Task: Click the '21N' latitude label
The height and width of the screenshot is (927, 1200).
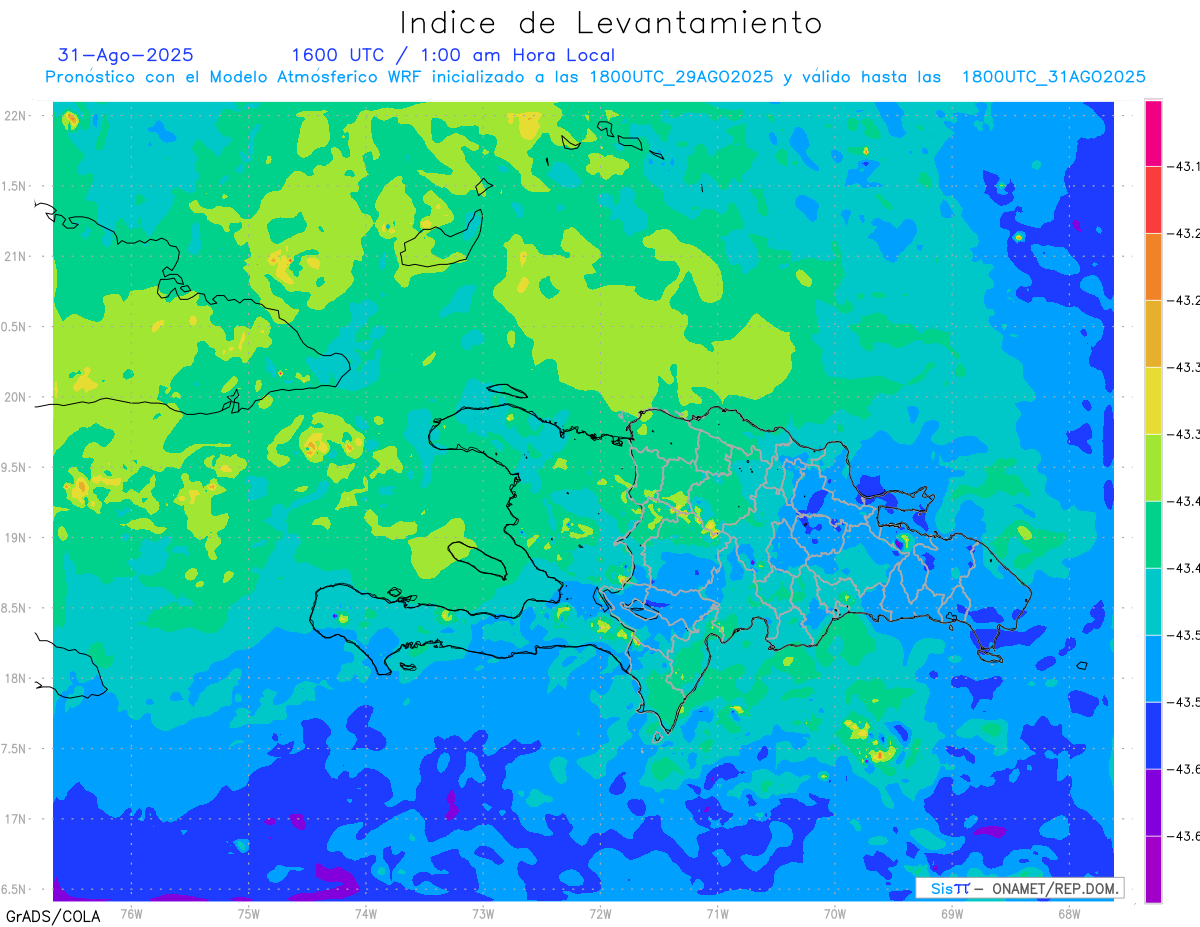Action: pos(17,257)
